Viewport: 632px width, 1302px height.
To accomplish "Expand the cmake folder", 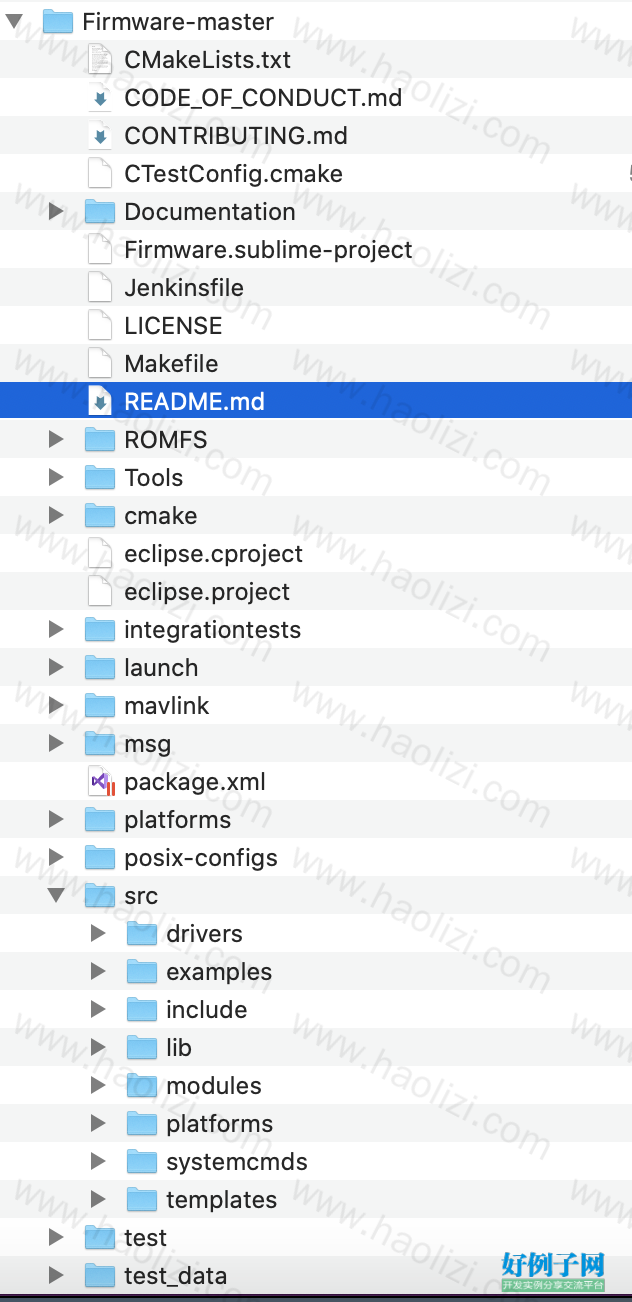I will [56, 516].
